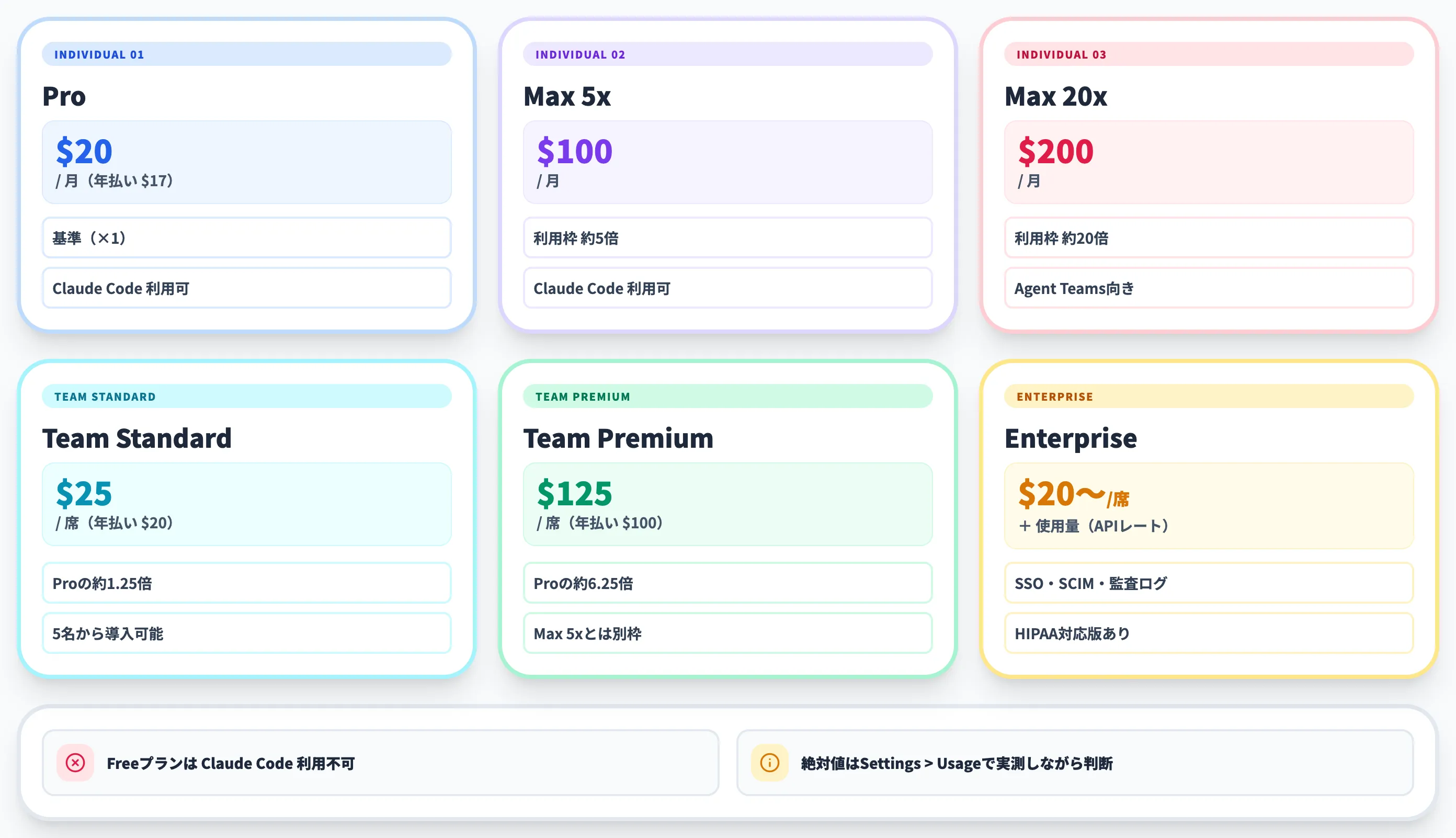The height and width of the screenshot is (838, 1456).
Task: Click the Pro plan title
Action: [64, 96]
